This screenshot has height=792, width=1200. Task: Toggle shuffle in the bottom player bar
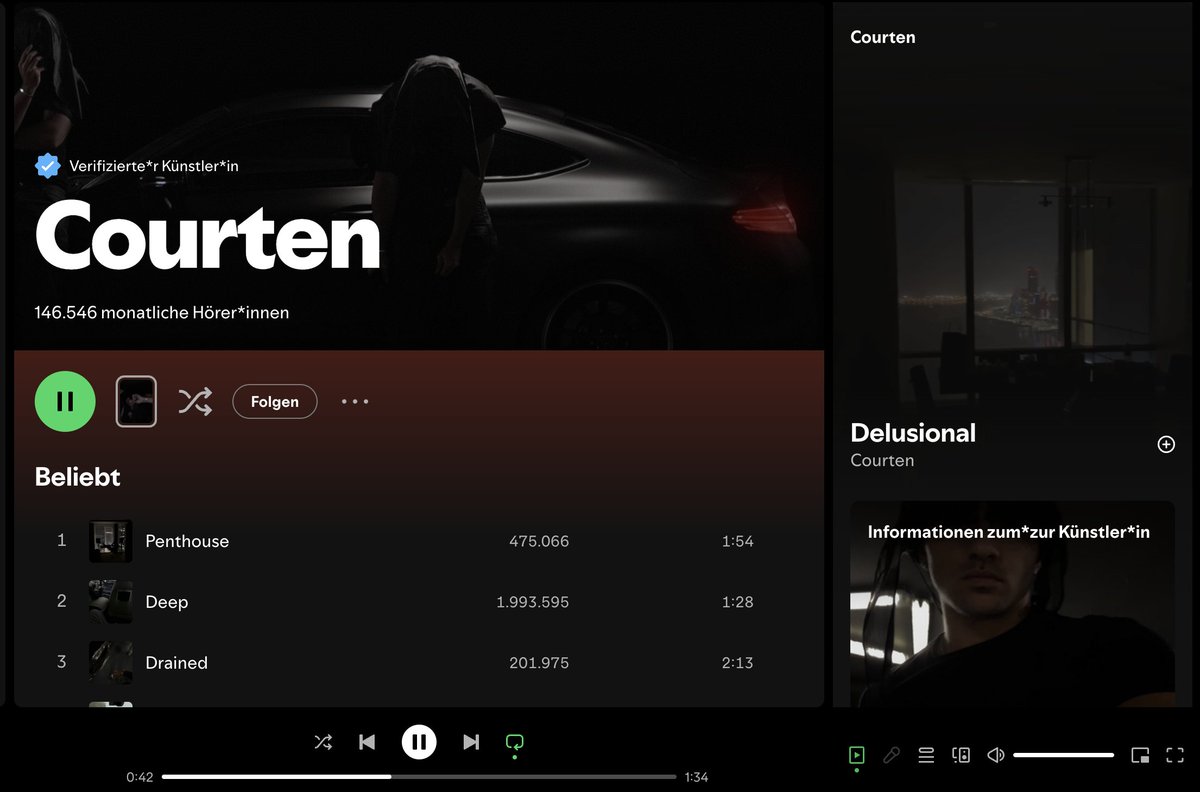(x=323, y=742)
